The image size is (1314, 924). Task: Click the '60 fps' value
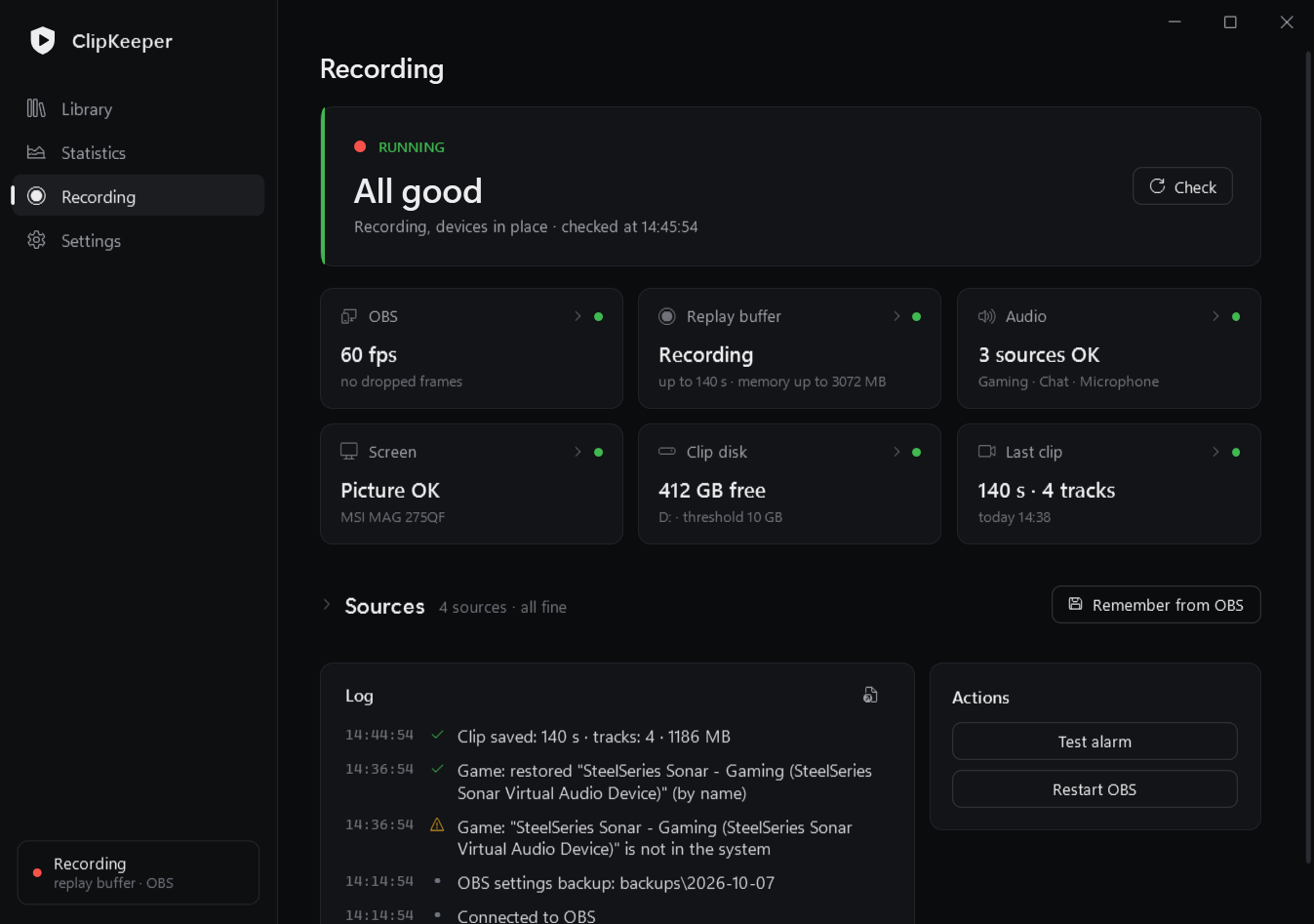point(369,354)
